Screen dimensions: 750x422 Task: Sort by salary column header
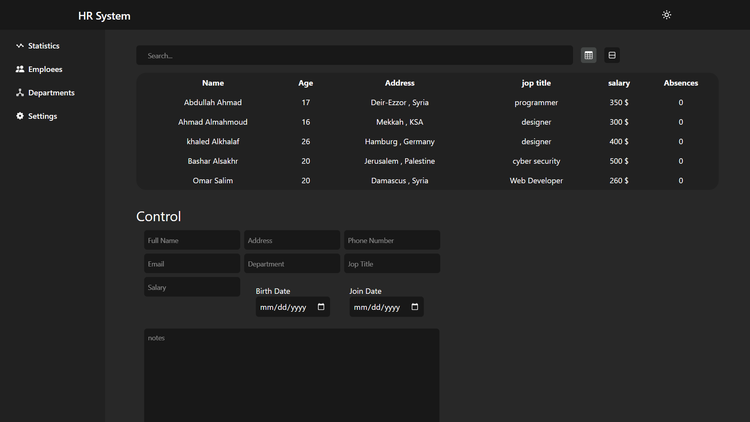point(619,83)
